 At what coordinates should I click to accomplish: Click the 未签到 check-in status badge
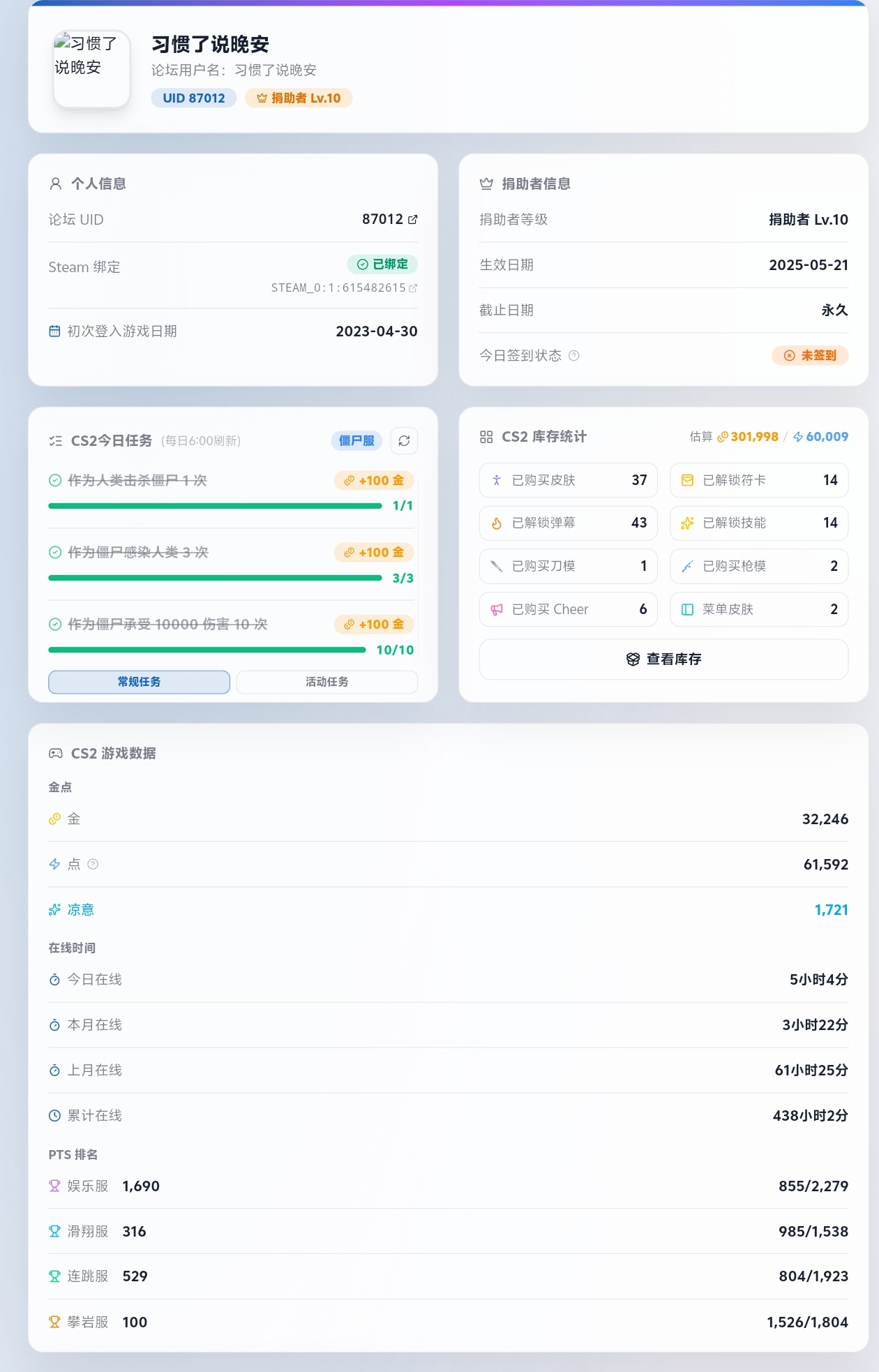pos(810,356)
